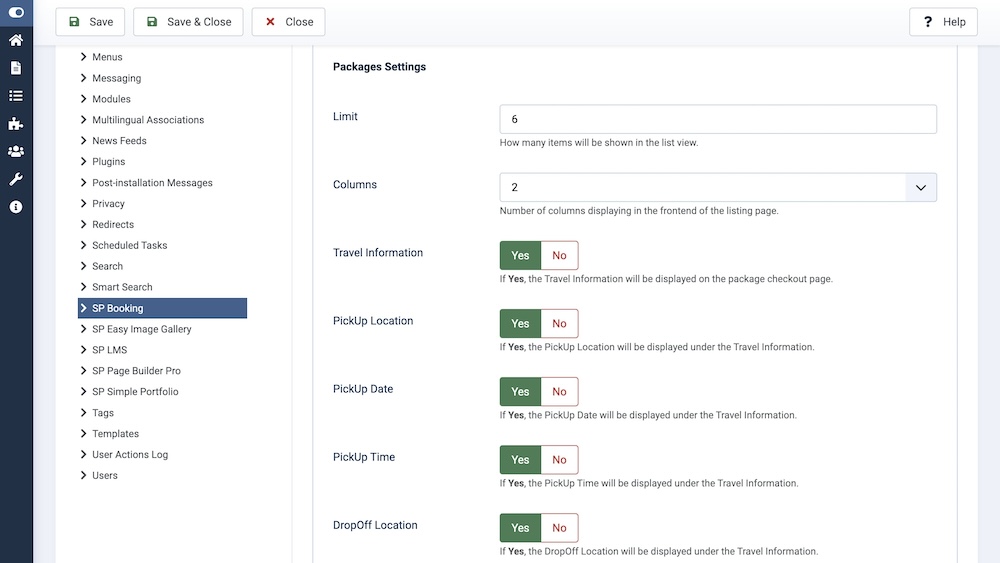This screenshot has width=1000, height=563.
Task: Expand the Templates chevron in the component list
Action: coord(84,434)
